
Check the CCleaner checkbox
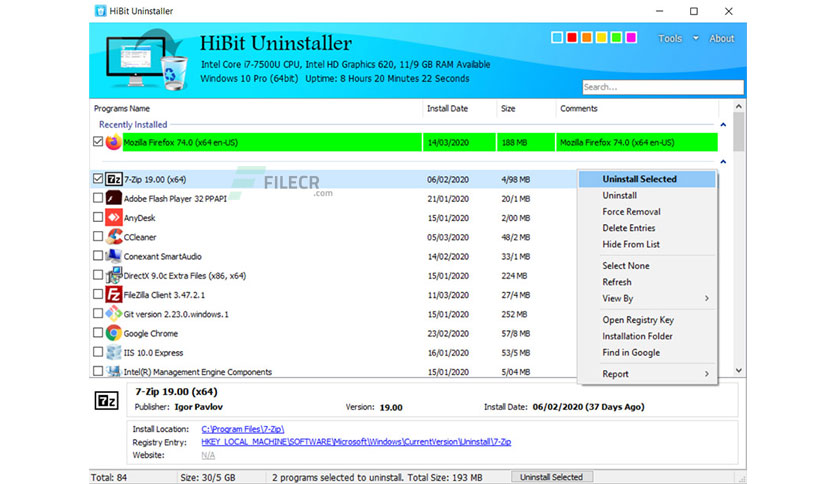[x=98, y=236]
